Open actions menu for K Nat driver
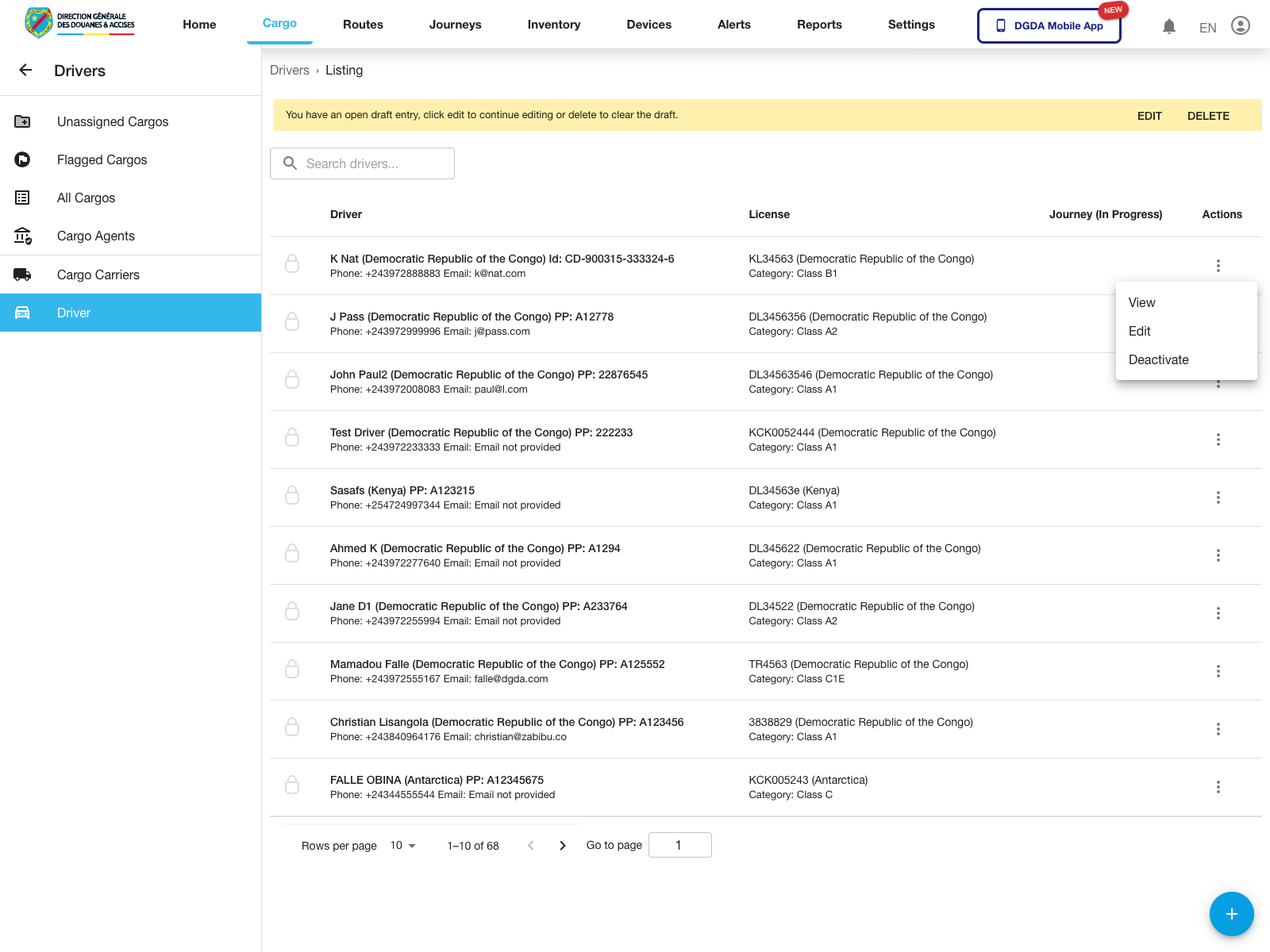Viewport: 1270px width, 952px height. 1218,266
